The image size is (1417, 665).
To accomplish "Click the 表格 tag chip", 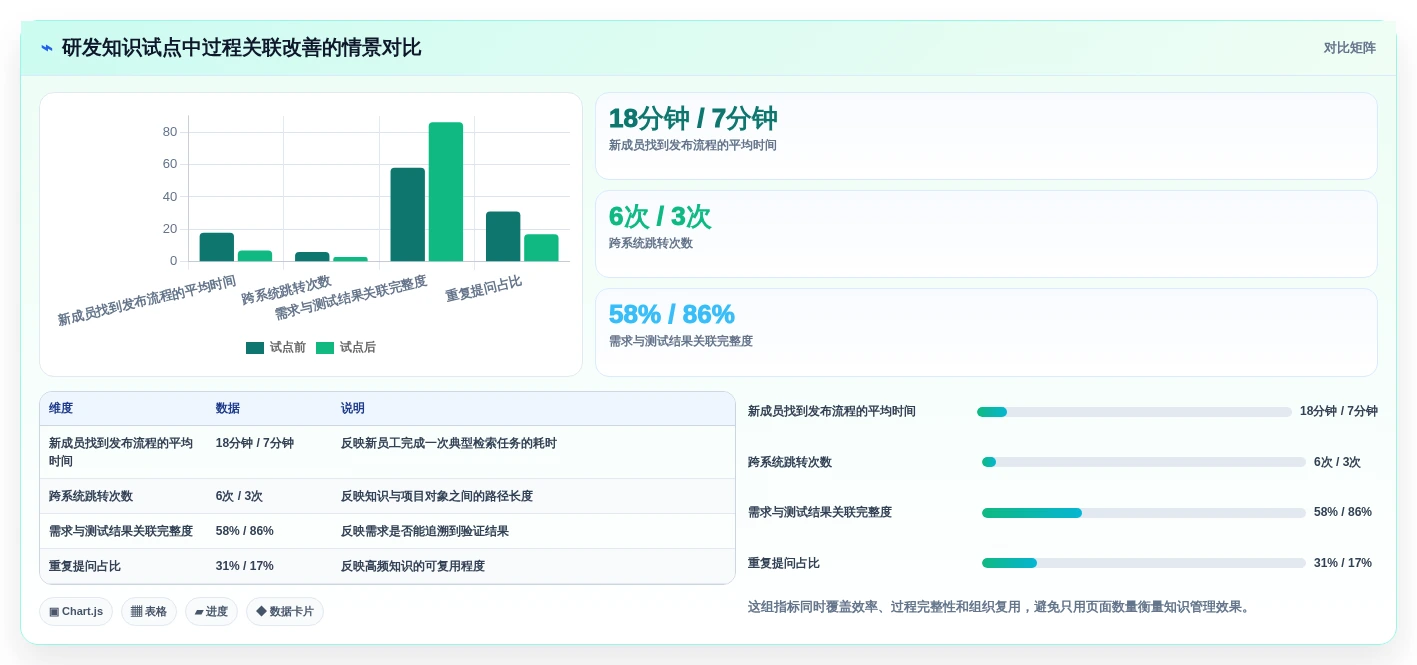I will pyautogui.click(x=149, y=611).
